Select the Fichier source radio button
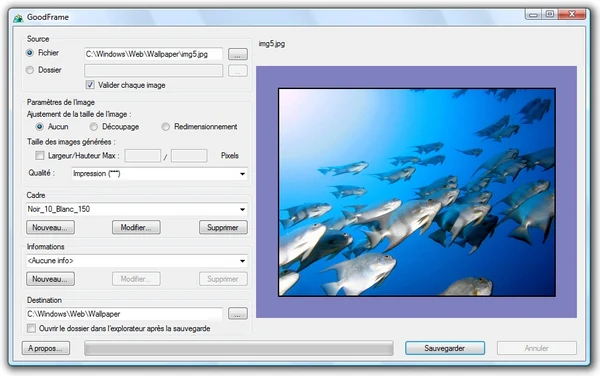The height and width of the screenshot is (376, 600). 30,53
